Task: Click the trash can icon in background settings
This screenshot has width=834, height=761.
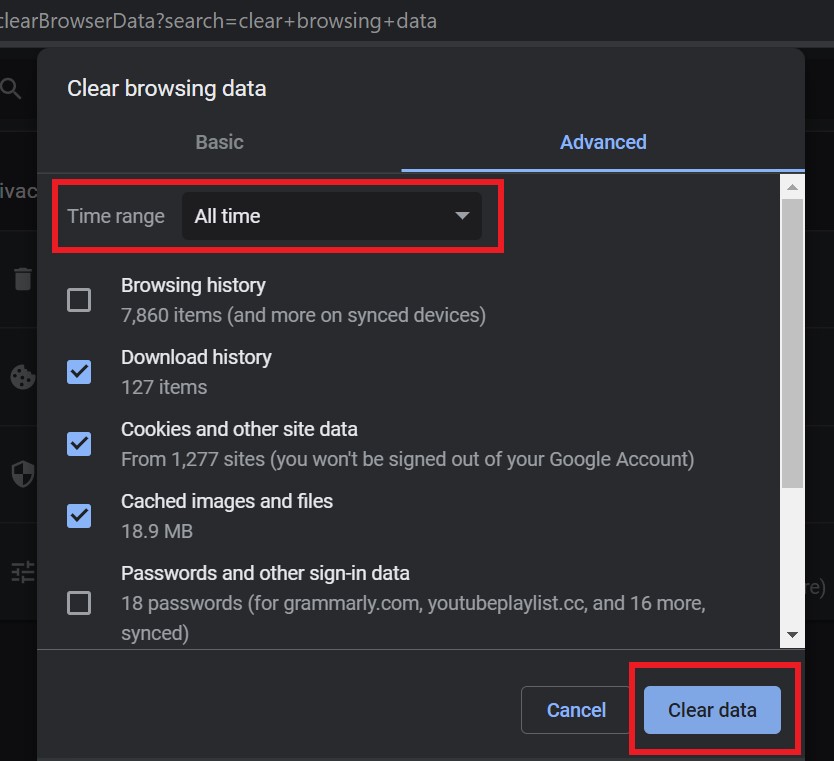Action: [x=22, y=279]
